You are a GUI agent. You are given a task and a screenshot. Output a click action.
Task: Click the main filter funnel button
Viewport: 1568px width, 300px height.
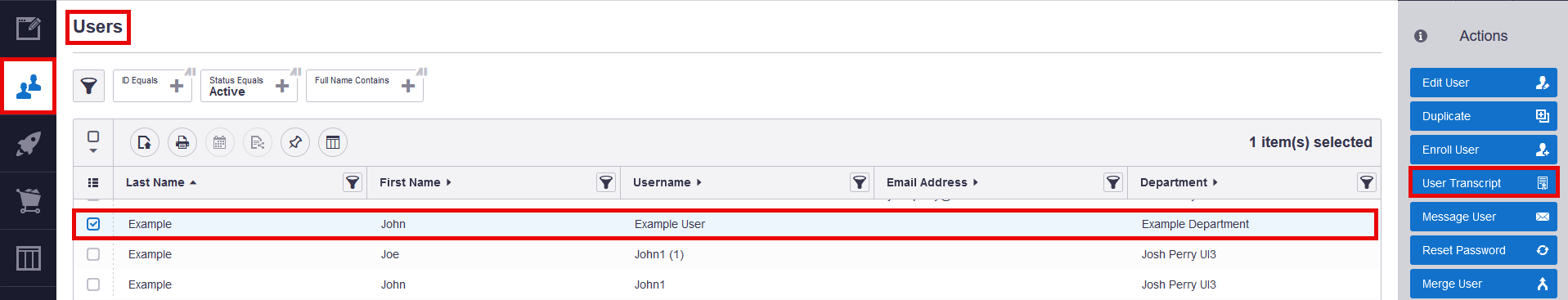88,85
